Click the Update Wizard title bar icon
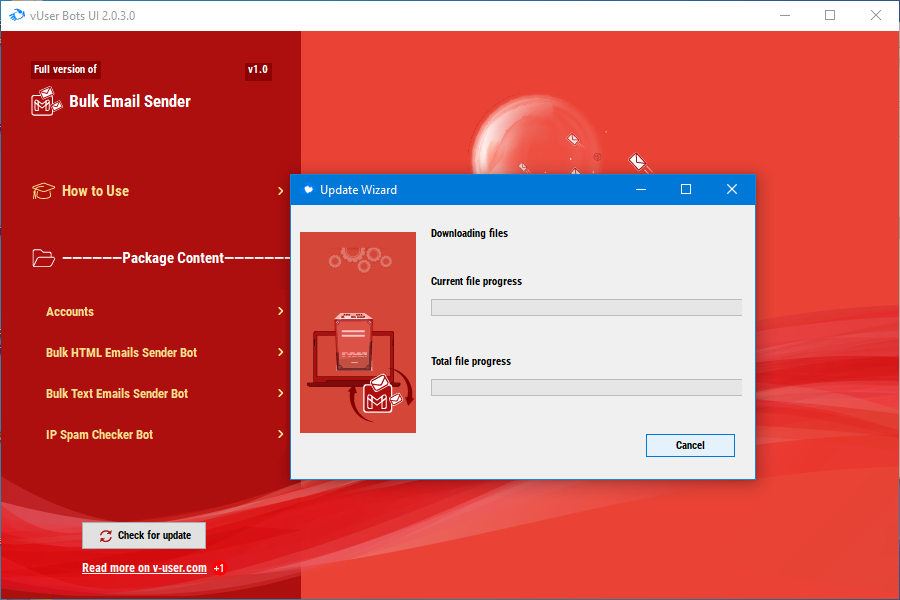Viewport: 900px width, 600px height. point(308,189)
